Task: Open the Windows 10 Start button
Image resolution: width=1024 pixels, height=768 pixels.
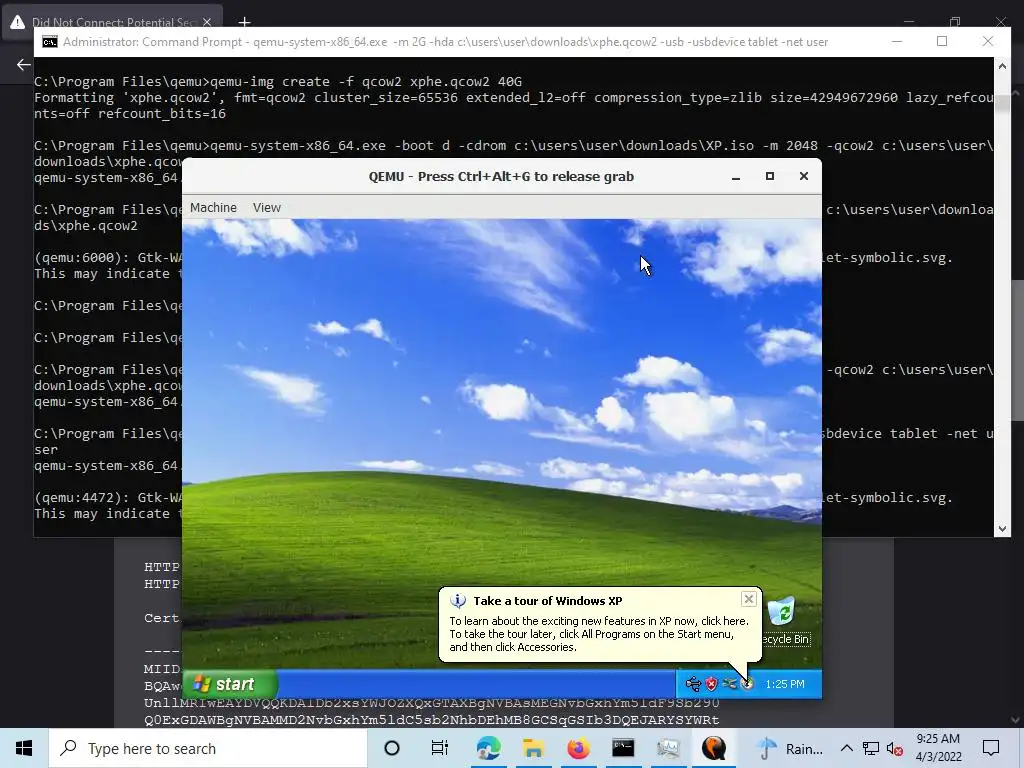Action: click(24, 748)
